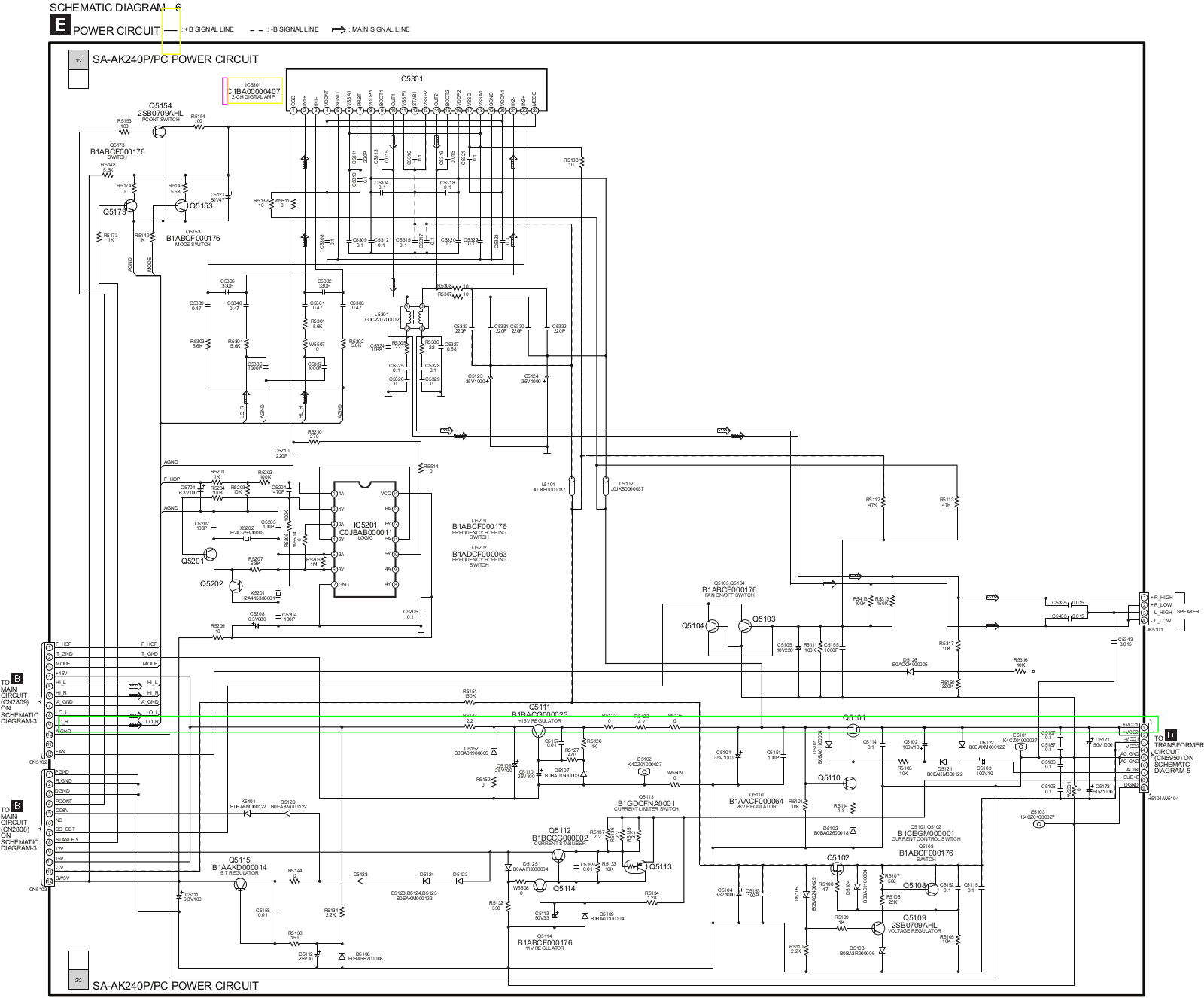Click the TO TRANSFORMER CIRCUIT note
Image resolution: width=1204 pixels, height=998 pixels.
pyautogui.click(x=1178, y=755)
